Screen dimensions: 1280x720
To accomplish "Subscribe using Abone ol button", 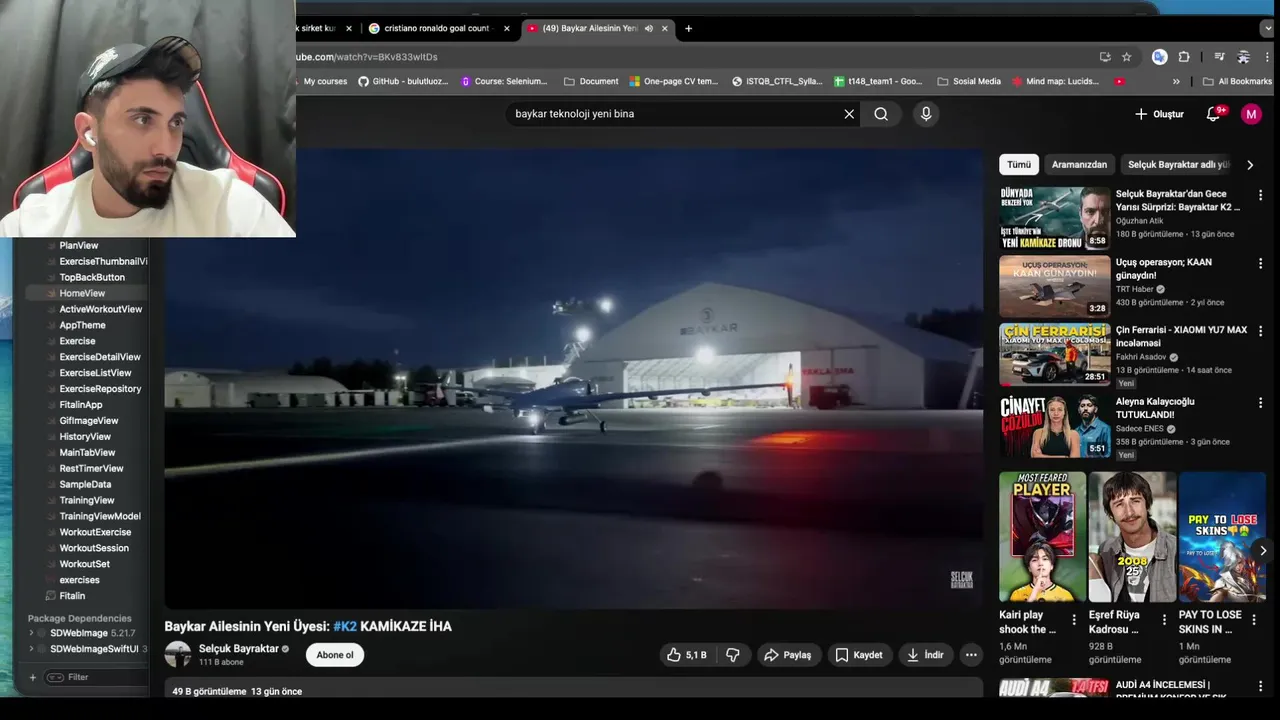I will (x=335, y=655).
